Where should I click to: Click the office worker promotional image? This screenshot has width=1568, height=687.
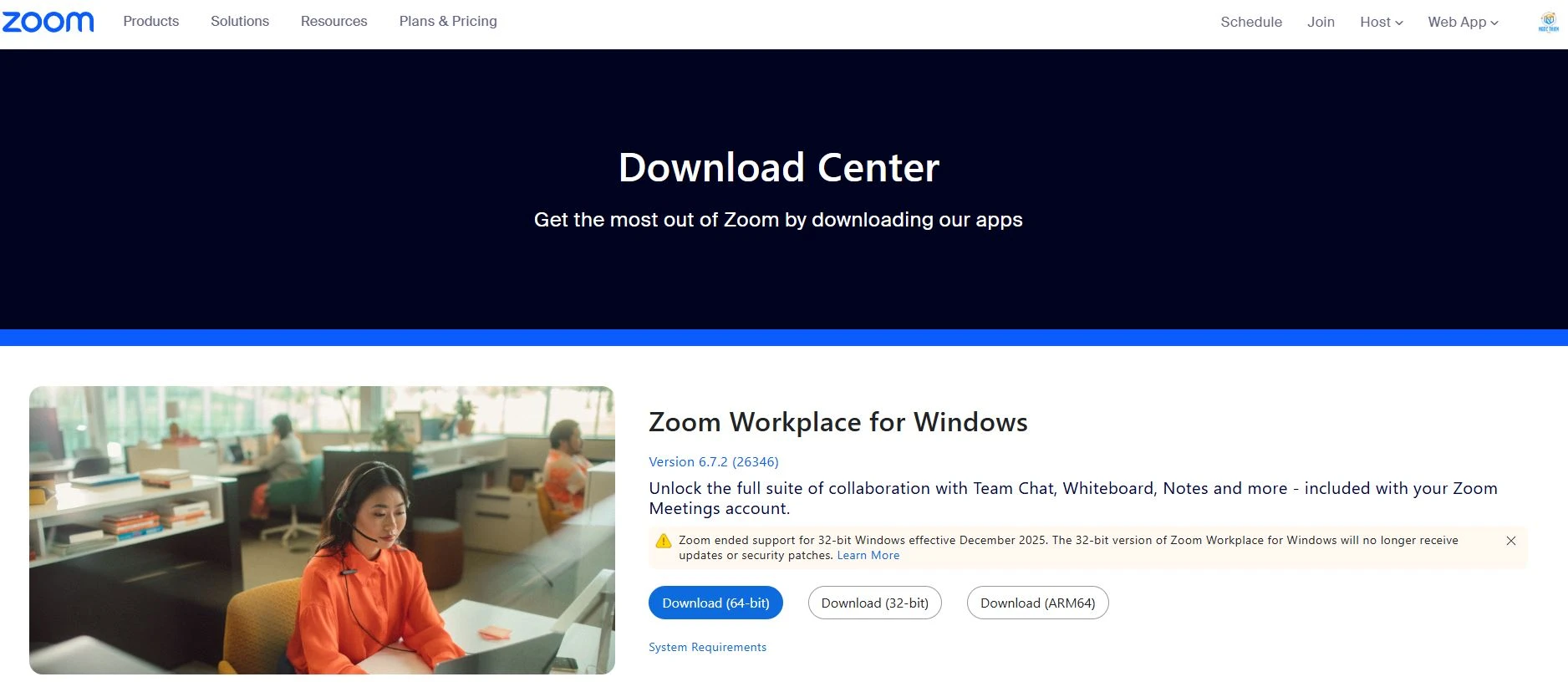click(322, 530)
